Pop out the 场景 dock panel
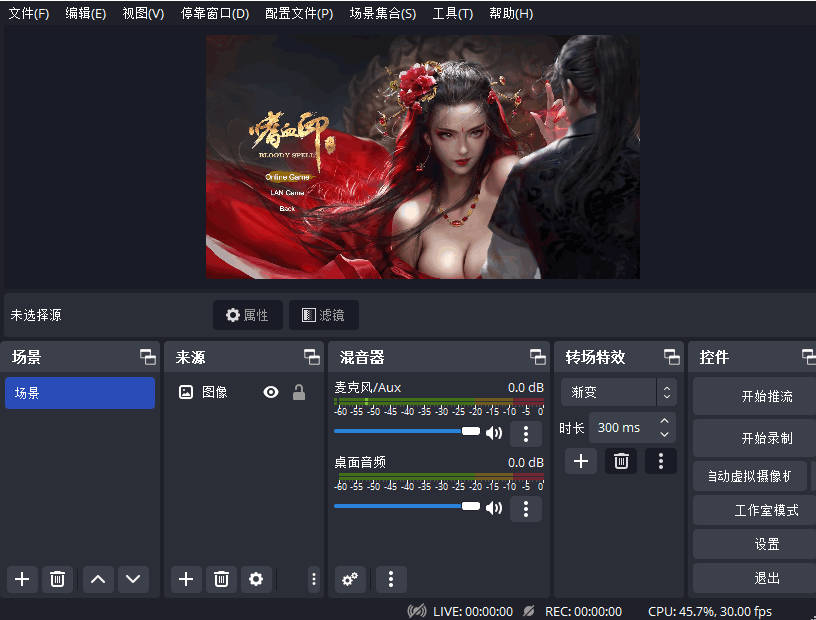The width and height of the screenshot is (816, 620). point(148,357)
